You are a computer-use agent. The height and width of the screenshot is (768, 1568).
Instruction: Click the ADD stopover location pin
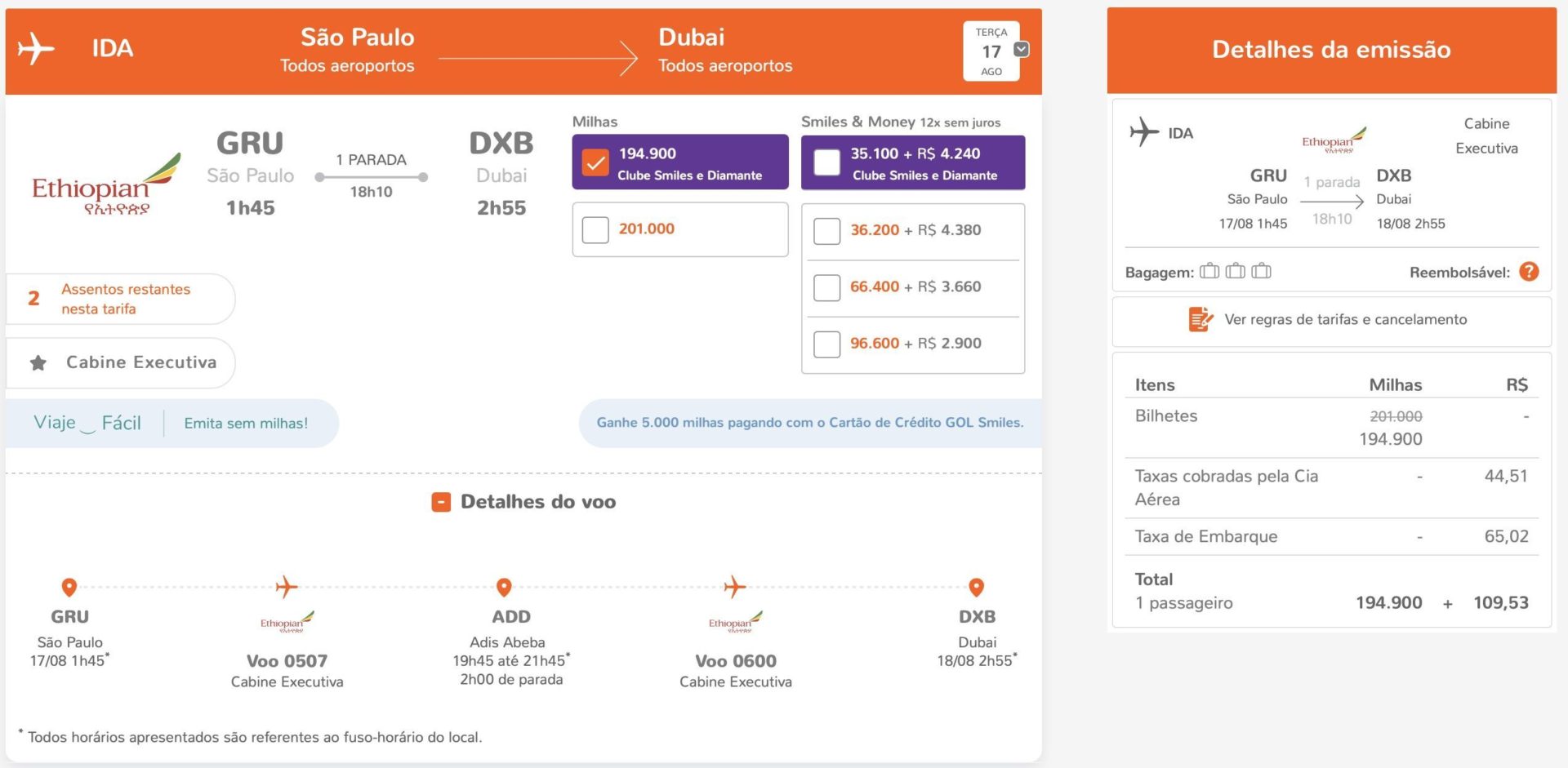click(x=504, y=588)
